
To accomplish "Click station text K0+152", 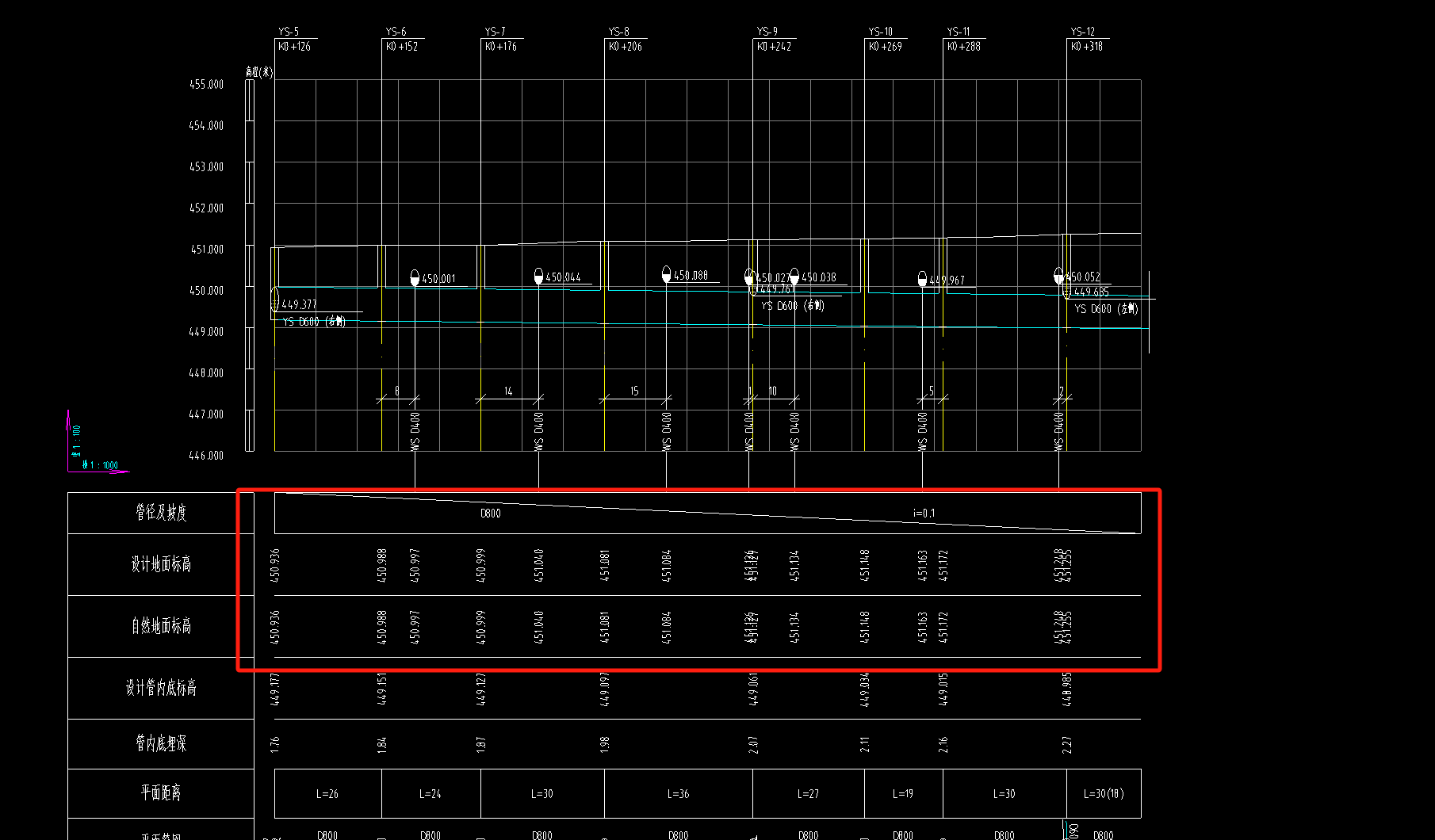I will click(x=401, y=47).
